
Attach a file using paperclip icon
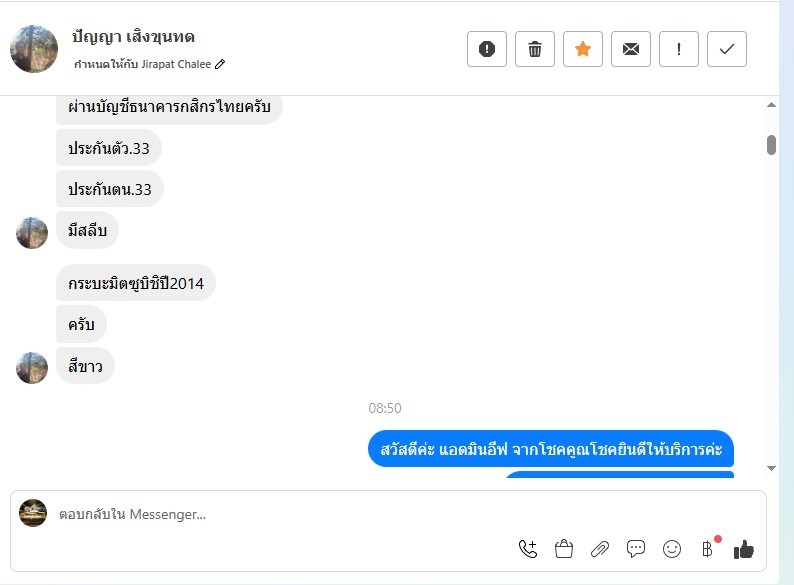point(600,549)
